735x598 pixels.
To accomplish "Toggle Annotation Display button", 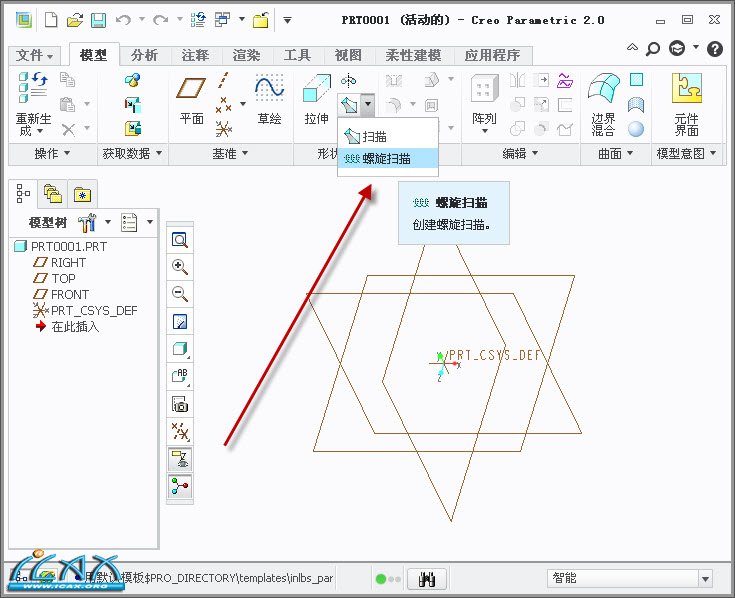I will pyautogui.click(x=180, y=459).
